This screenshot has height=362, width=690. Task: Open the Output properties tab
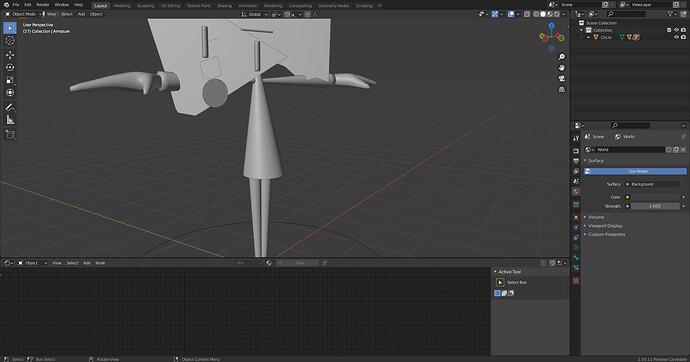576,161
